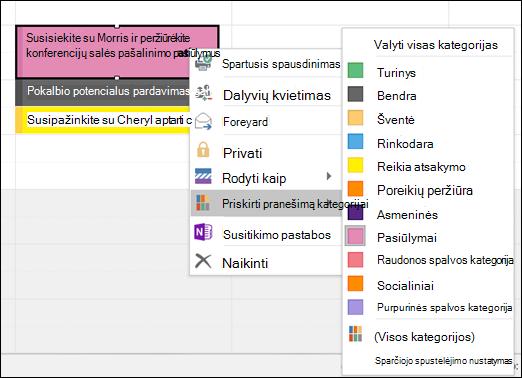Select the Poreikių peržiūra category label
This screenshot has width=522, height=378.
pos(425,191)
